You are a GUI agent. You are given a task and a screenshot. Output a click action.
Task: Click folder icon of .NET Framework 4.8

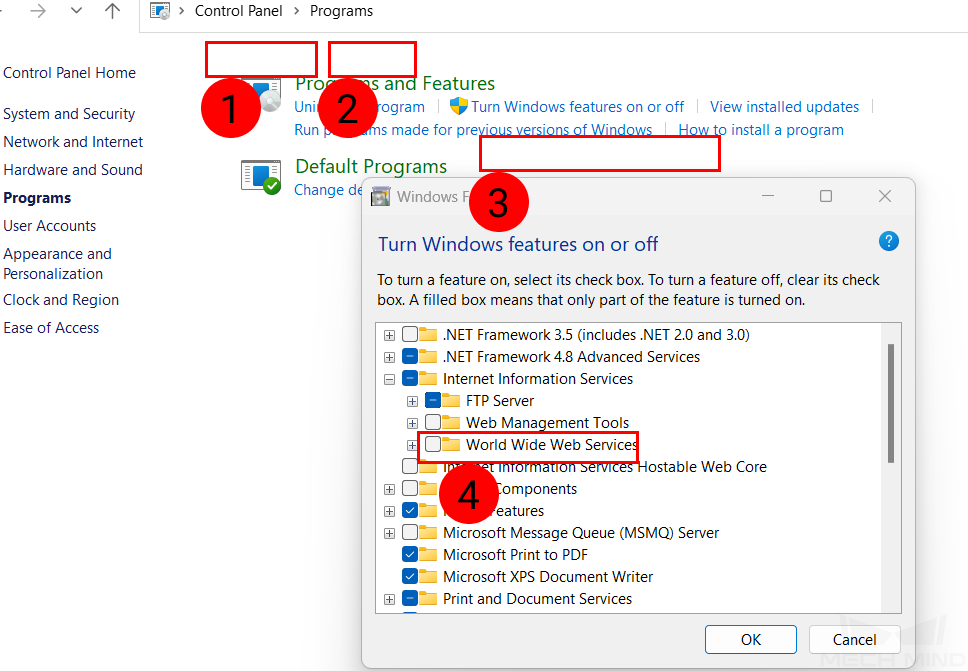(428, 357)
